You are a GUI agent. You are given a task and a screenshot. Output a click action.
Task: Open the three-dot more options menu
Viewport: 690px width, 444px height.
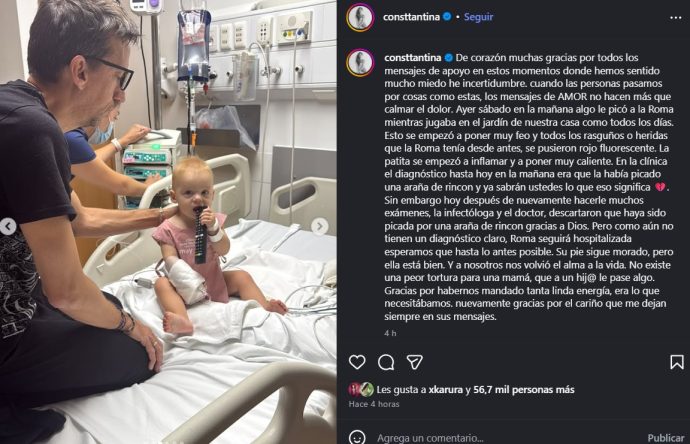pyautogui.click(x=675, y=18)
